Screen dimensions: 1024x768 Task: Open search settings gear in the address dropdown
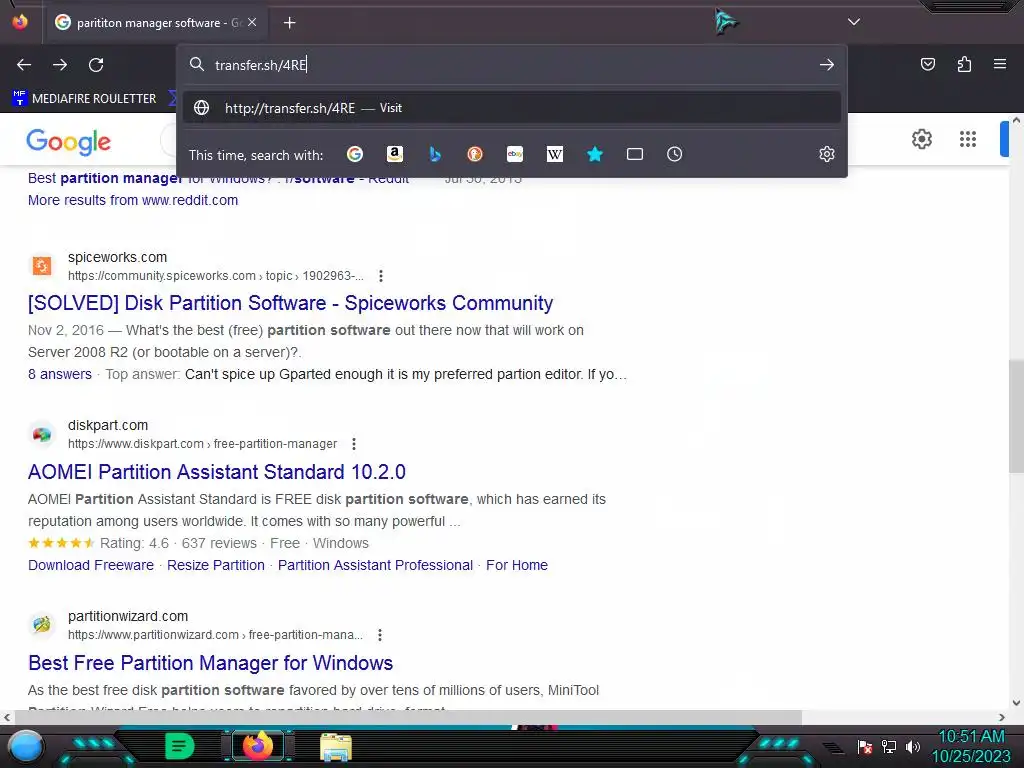(827, 154)
